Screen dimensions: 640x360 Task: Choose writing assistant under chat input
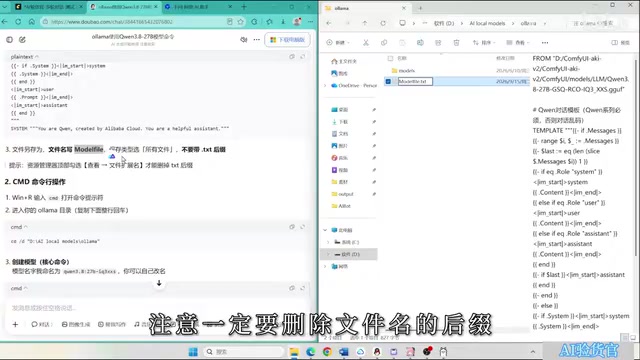pos(112,324)
